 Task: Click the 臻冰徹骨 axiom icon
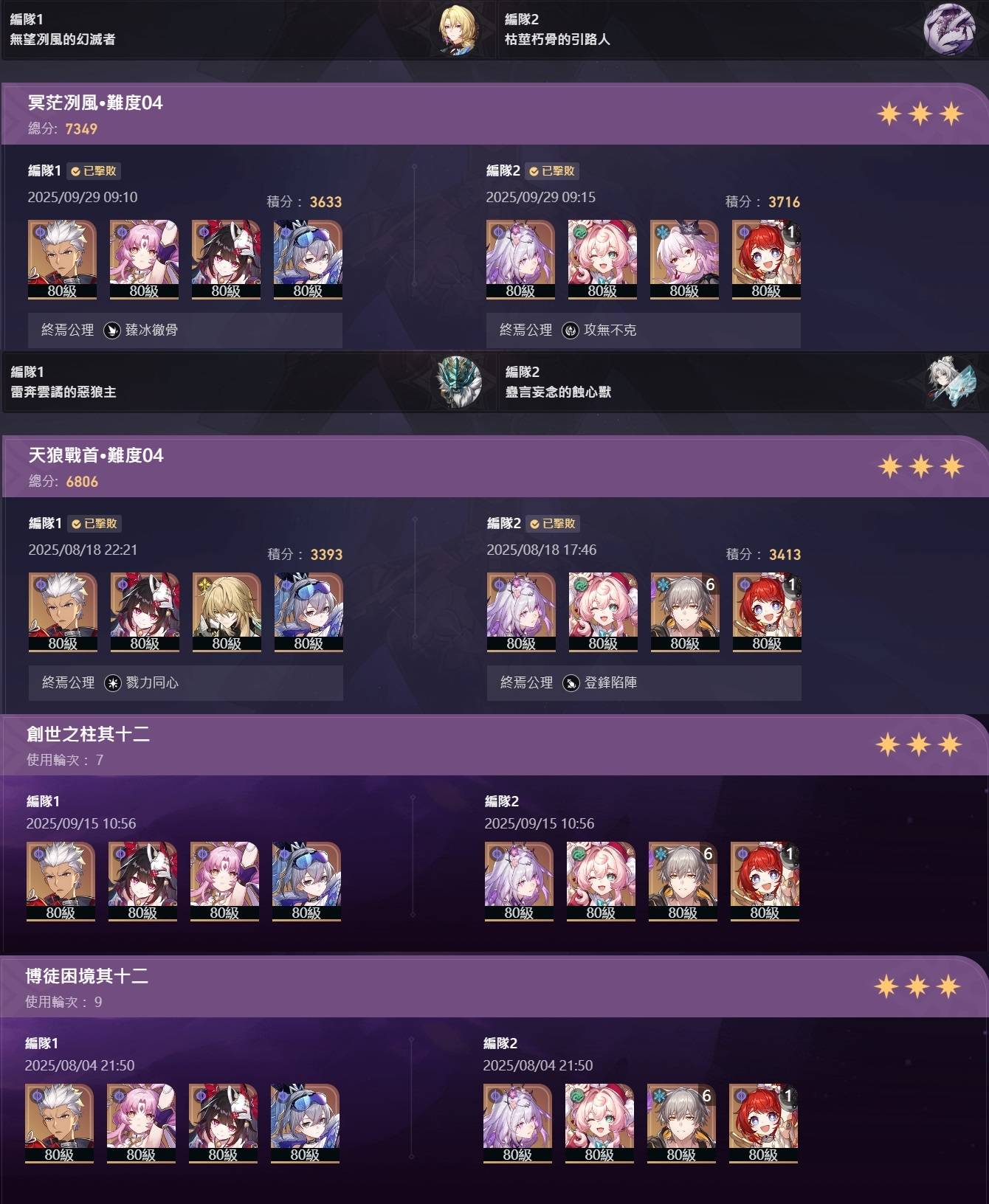pos(111,331)
